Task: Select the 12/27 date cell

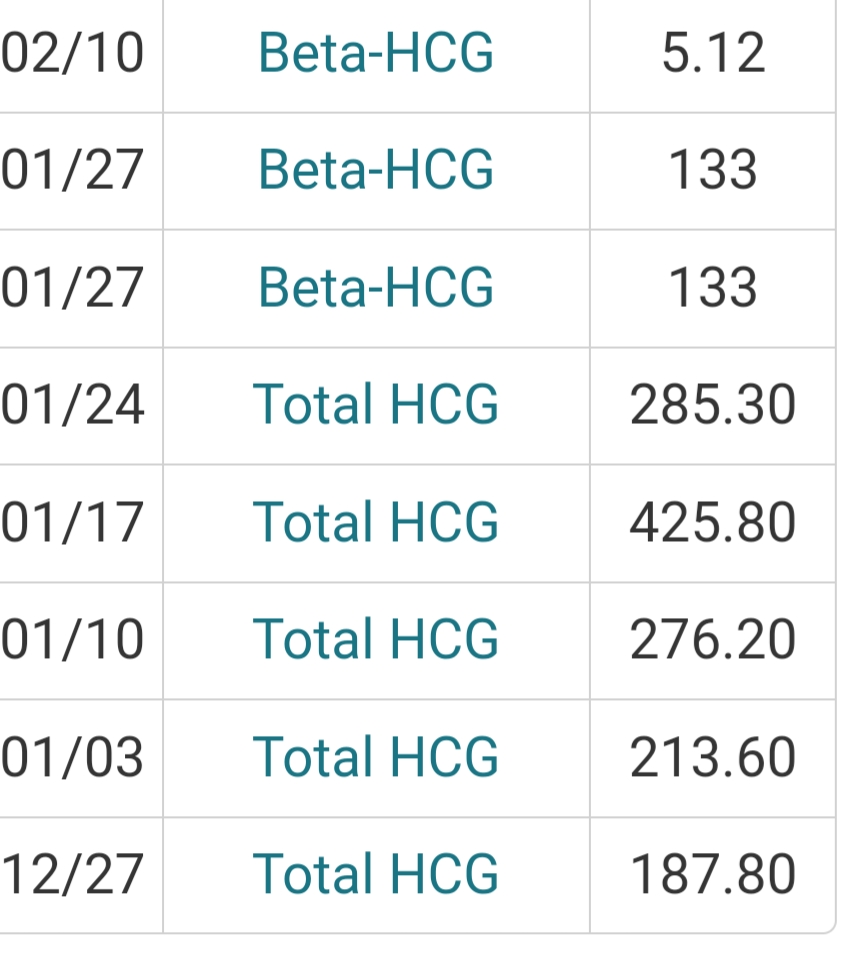Action: tap(72, 873)
